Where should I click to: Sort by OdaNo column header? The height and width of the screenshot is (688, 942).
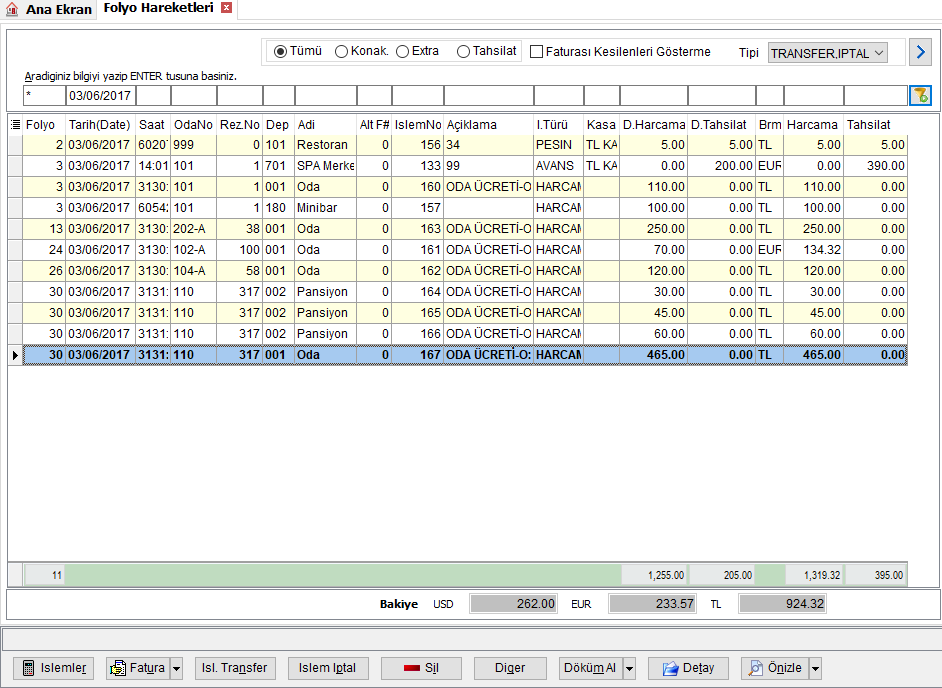click(193, 124)
